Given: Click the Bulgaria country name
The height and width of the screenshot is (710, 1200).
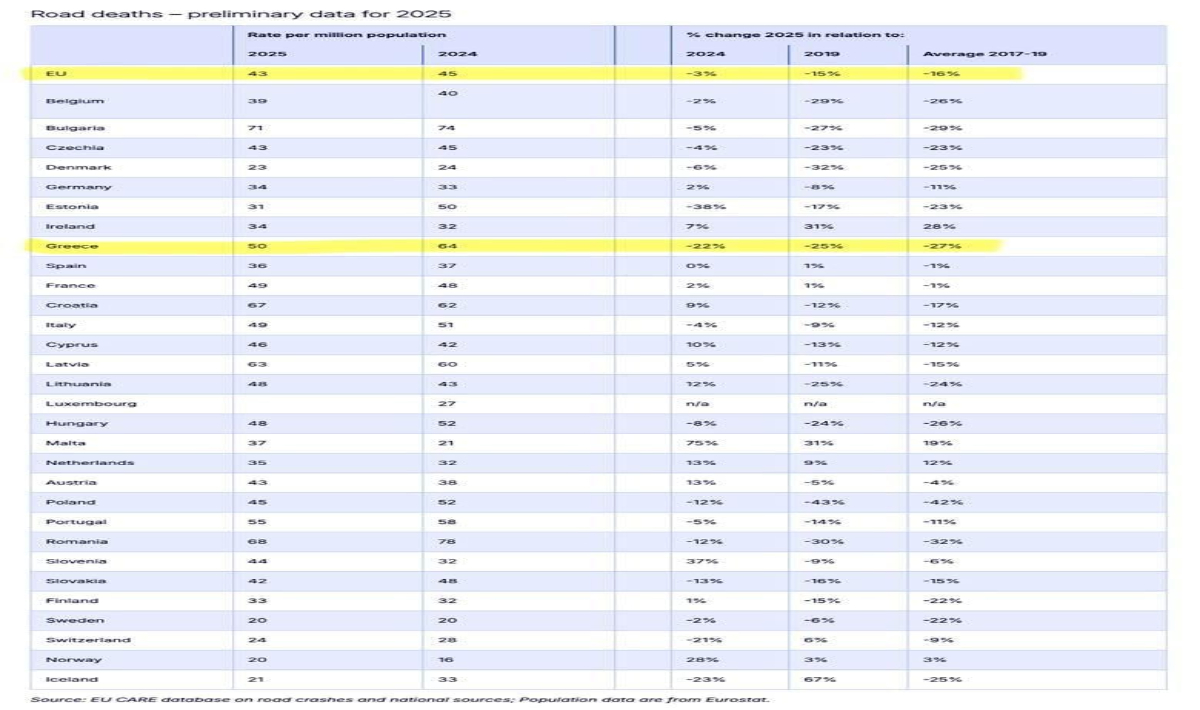Looking at the screenshot, I should (74, 128).
